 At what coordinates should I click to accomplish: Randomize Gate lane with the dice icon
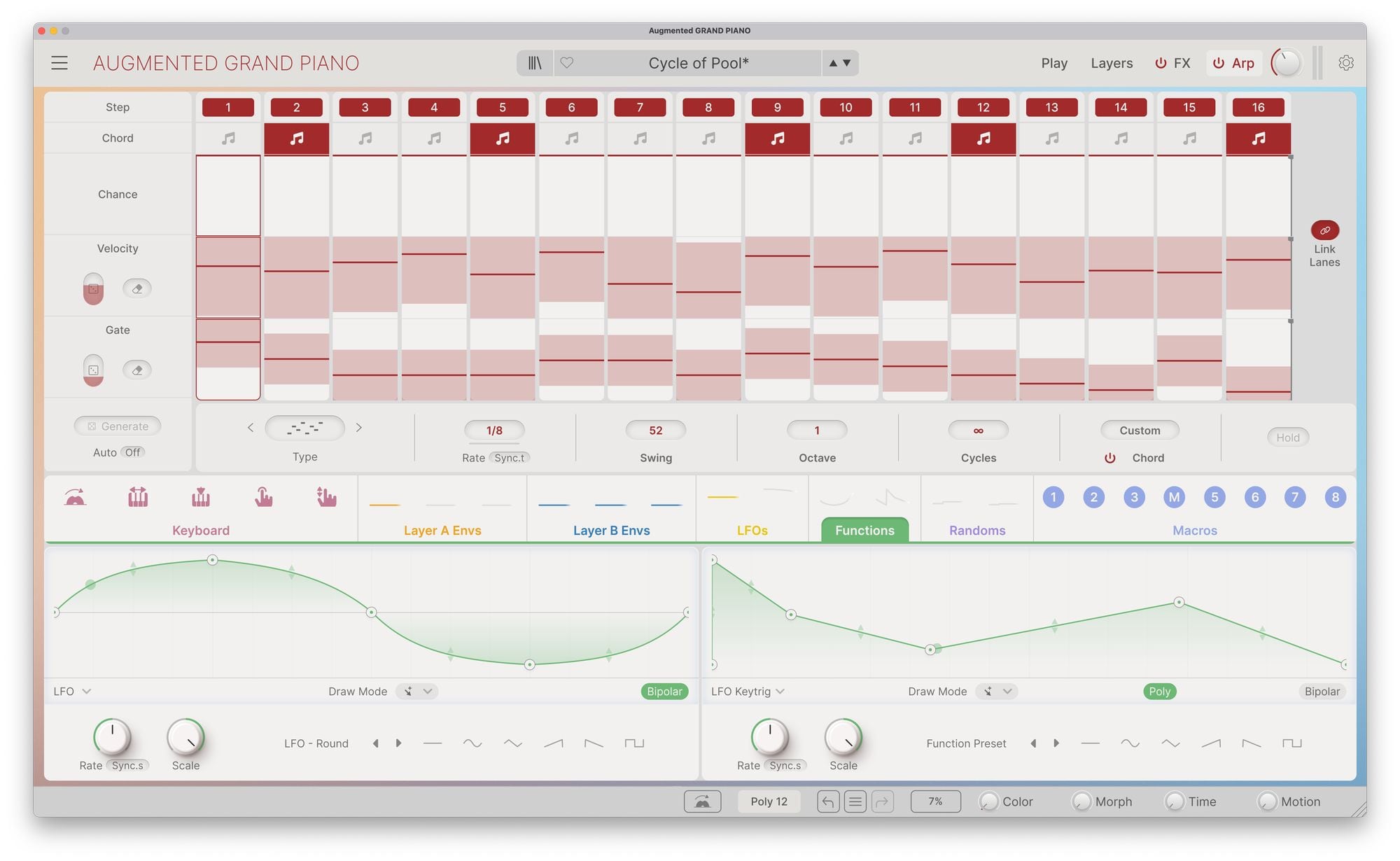point(93,370)
